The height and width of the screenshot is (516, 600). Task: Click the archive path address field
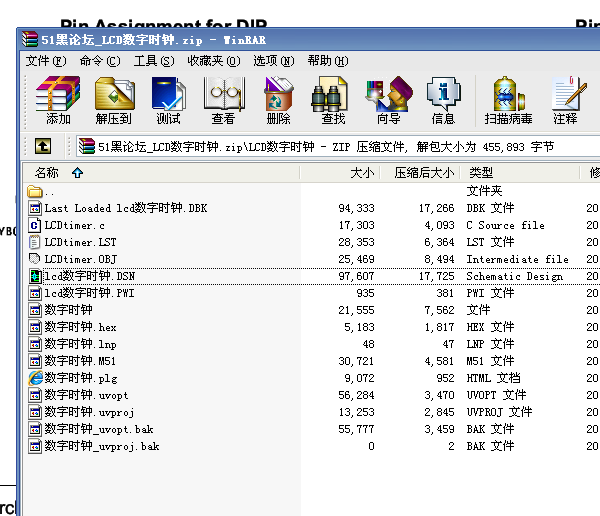tap(338, 146)
